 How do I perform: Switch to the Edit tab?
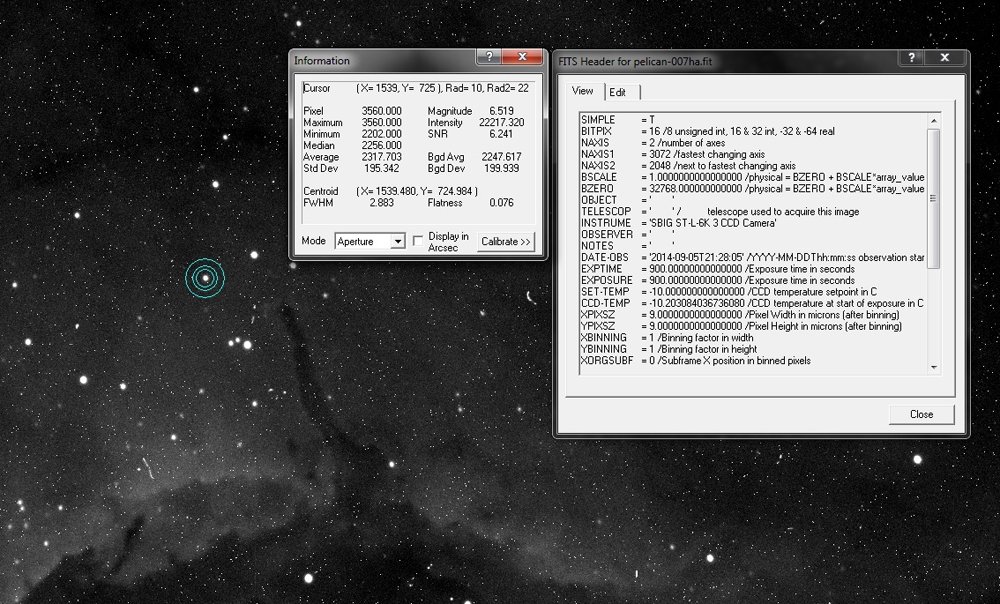coord(617,92)
